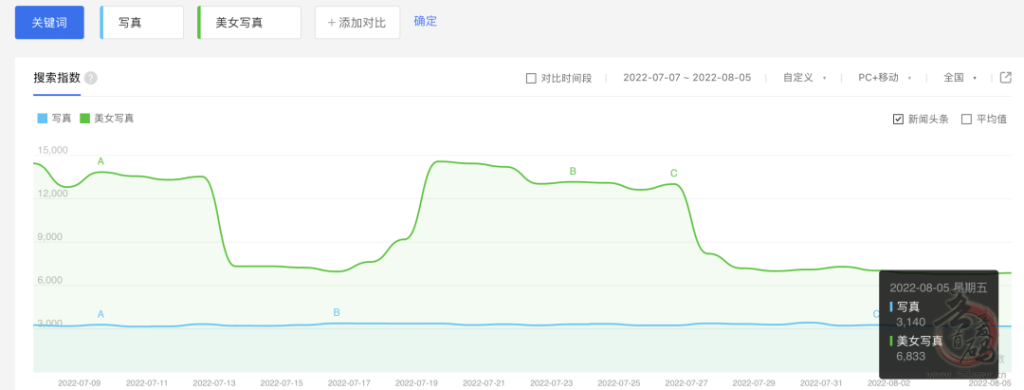This screenshot has height=390, width=1024.
Task: Click the 添加对比 button
Action: pyautogui.click(x=357, y=23)
